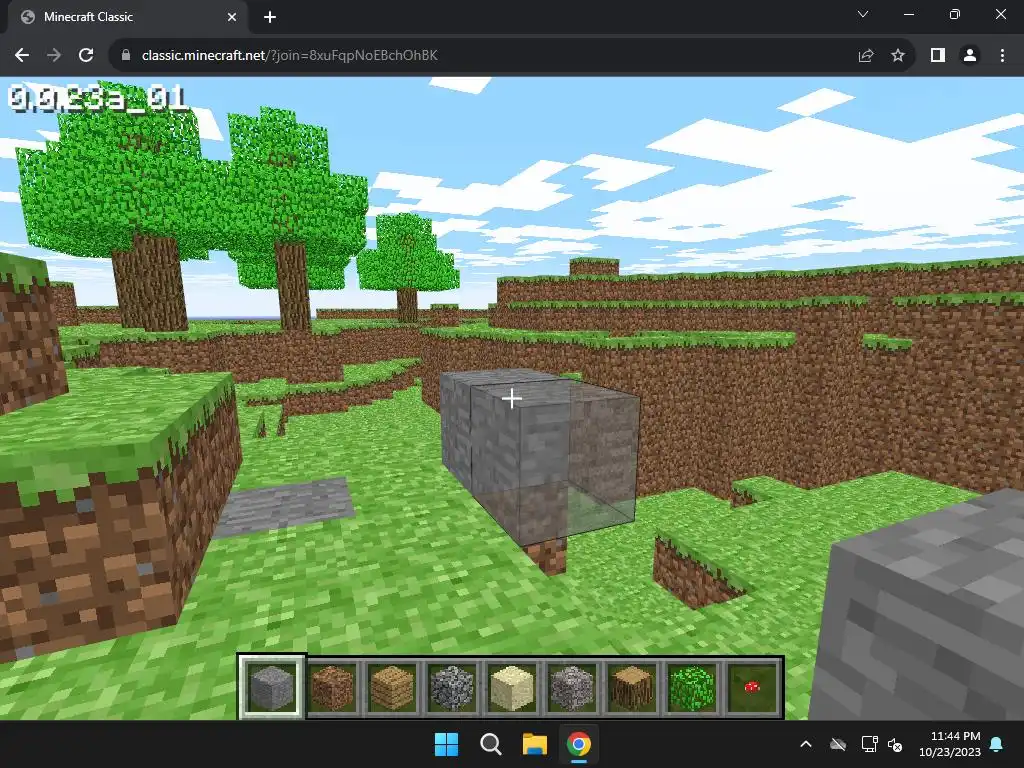Viewport: 1024px width, 768px height.
Task: Open the network display tray icon
Action: 869,744
